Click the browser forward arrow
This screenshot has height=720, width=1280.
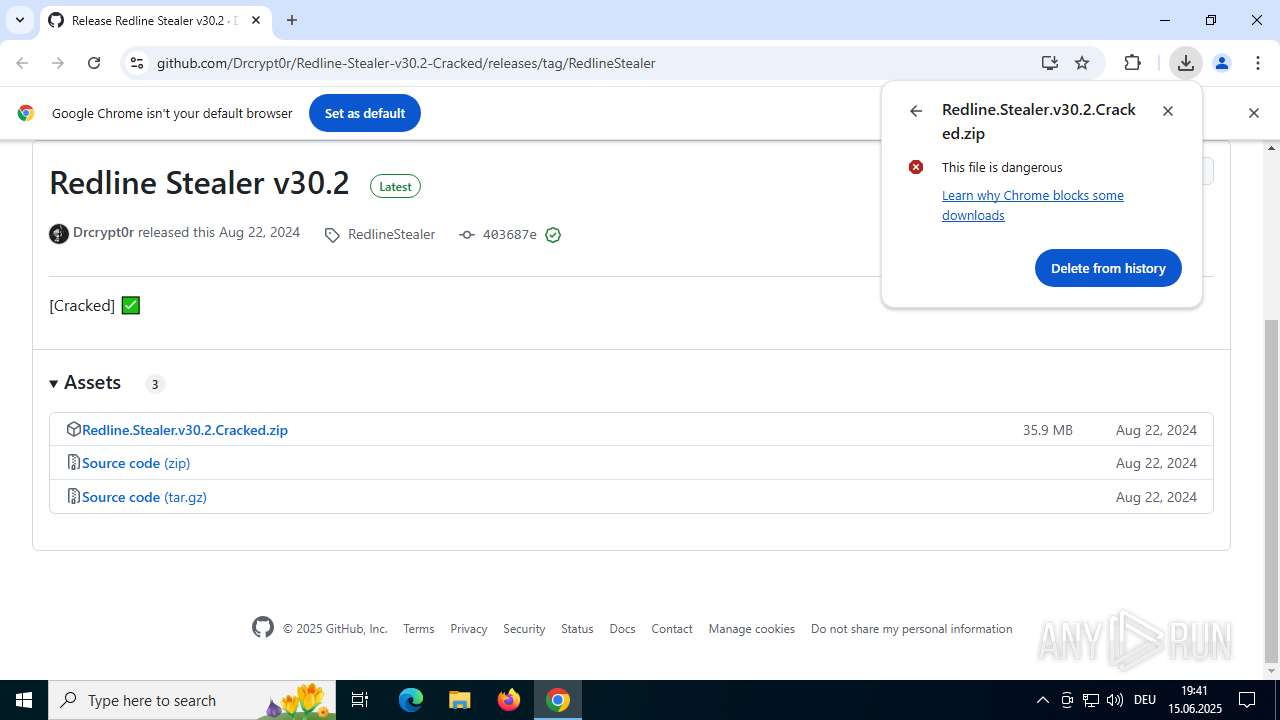[x=57, y=63]
